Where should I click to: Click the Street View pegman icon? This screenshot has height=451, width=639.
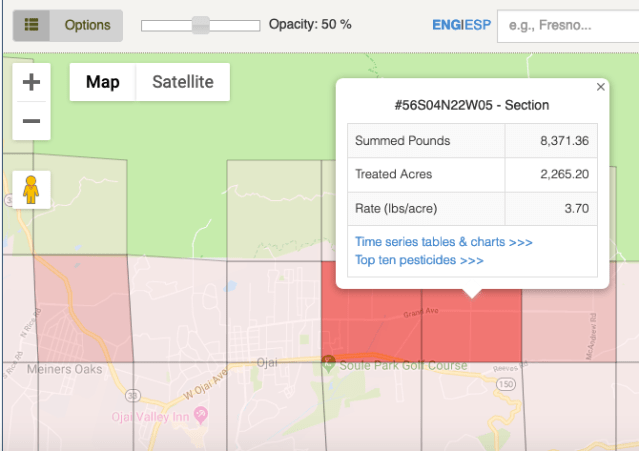(31, 189)
